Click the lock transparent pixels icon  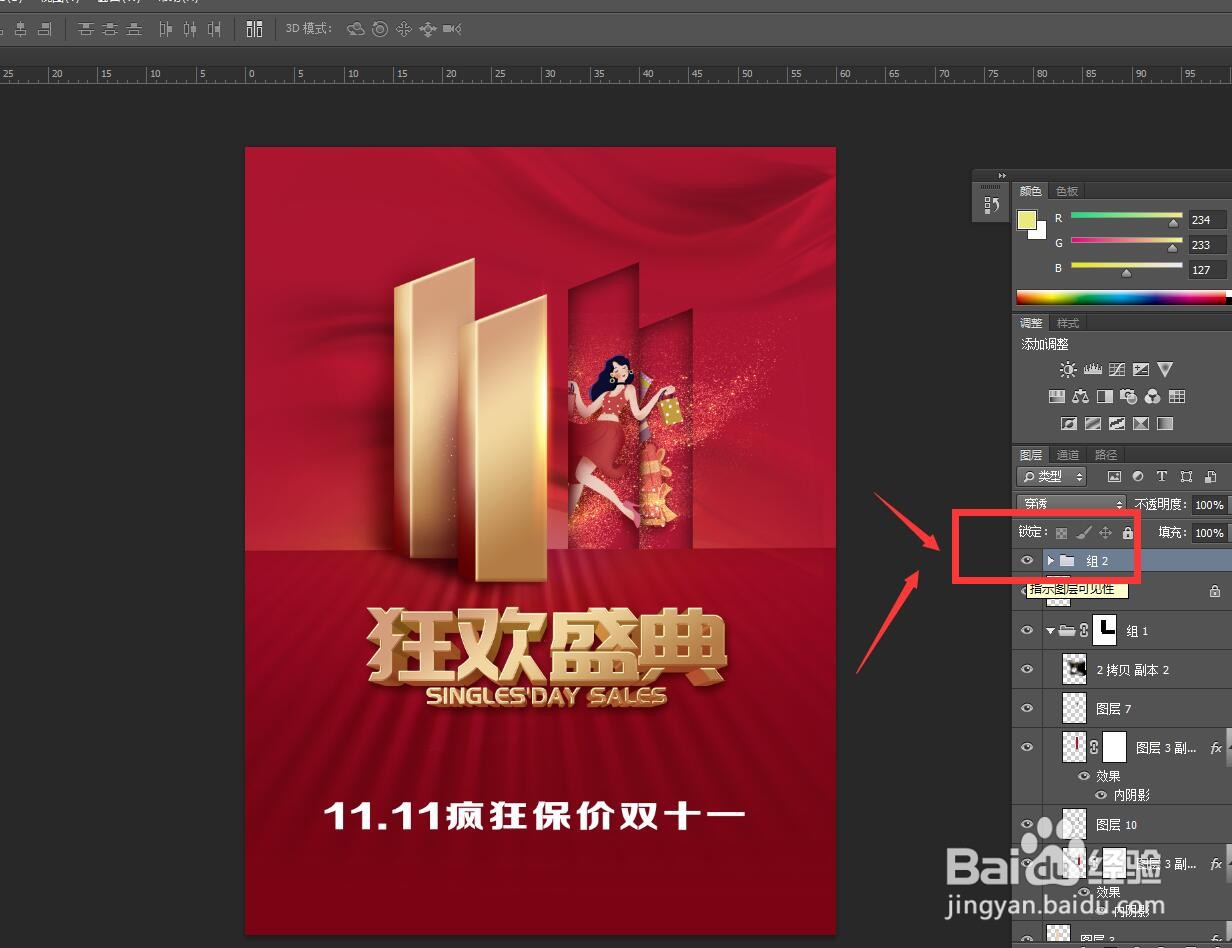(x=1060, y=532)
